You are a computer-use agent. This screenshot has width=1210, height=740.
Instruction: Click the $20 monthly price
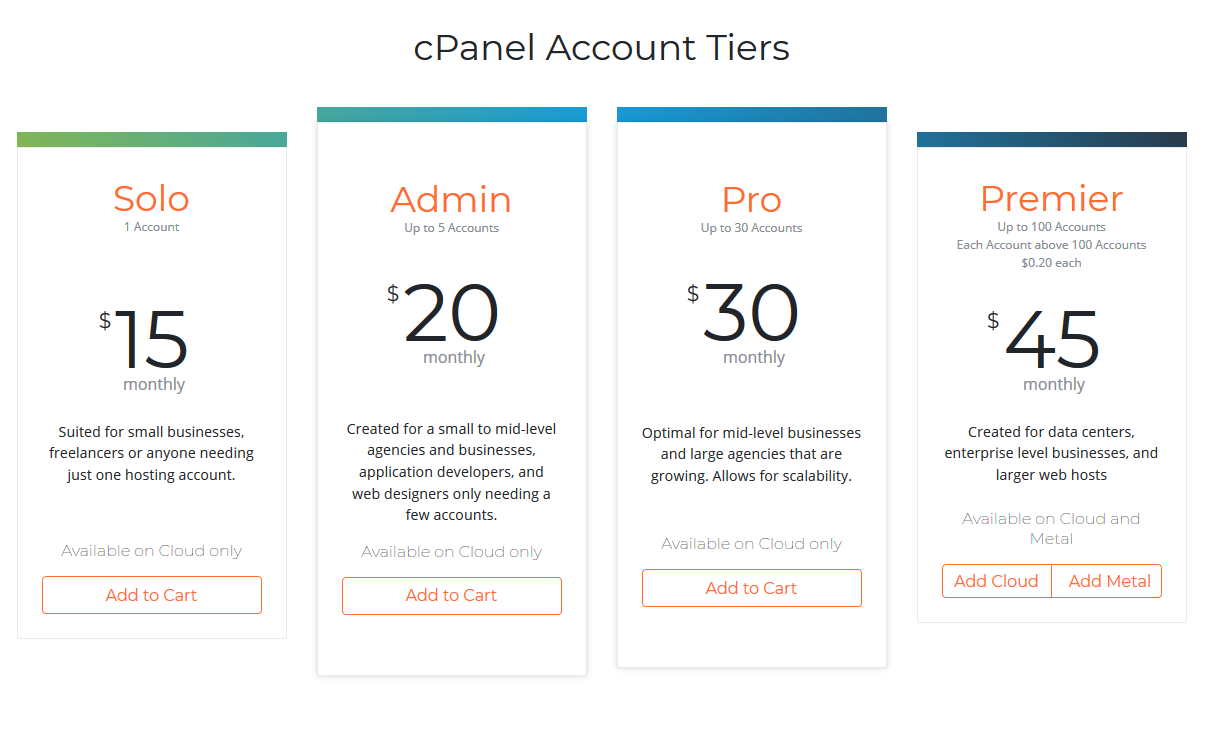coord(450,314)
